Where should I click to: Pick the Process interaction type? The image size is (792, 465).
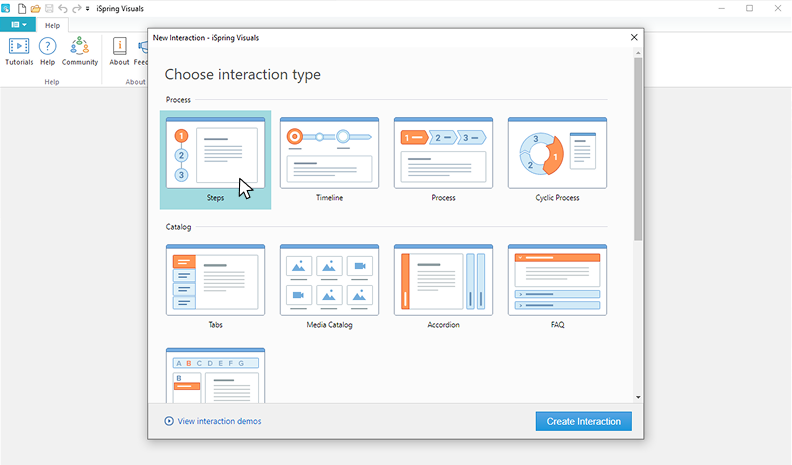443,153
